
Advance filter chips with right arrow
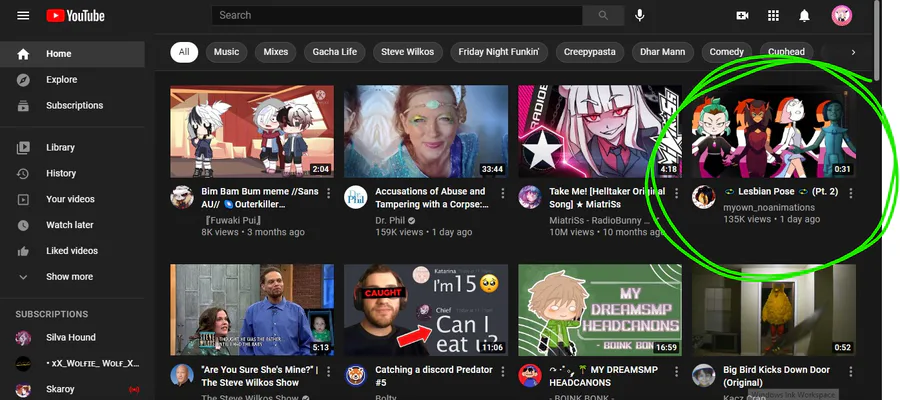(853, 52)
